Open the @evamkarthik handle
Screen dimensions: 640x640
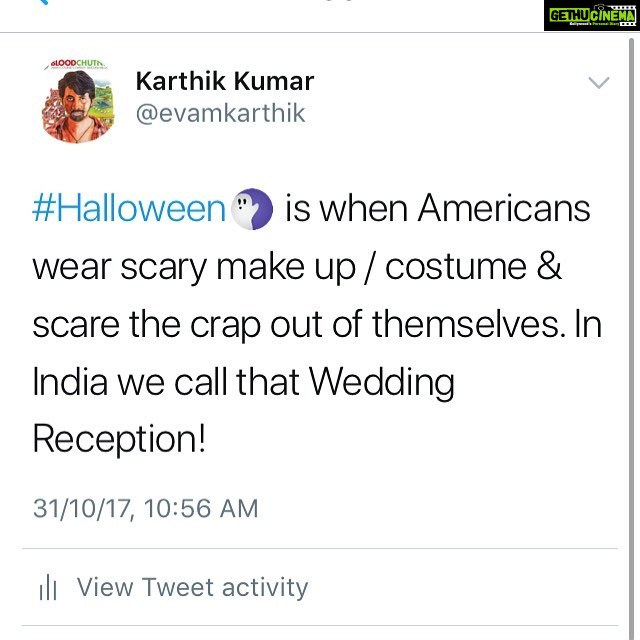(220, 113)
